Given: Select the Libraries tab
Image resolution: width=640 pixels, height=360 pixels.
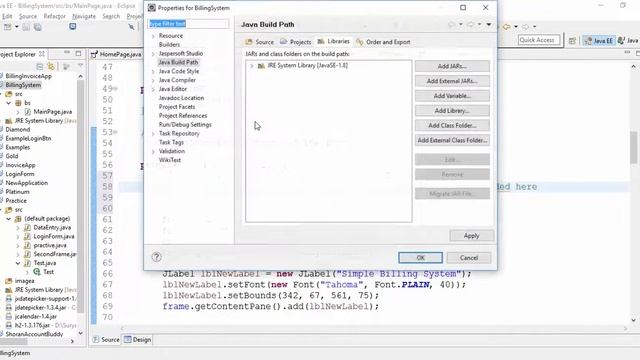Looking at the screenshot, I should (x=333, y=41).
